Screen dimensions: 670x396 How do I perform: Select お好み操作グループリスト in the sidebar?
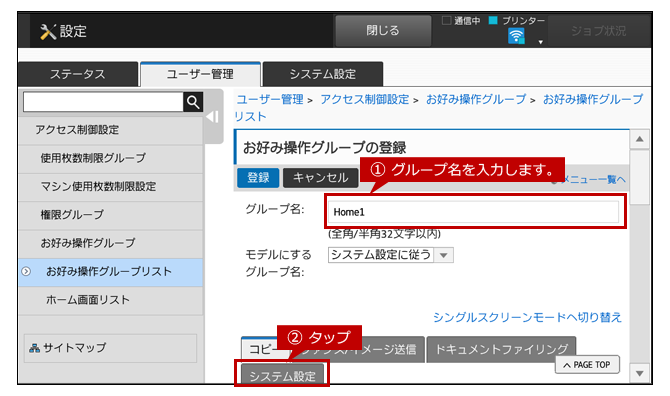[110, 272]
